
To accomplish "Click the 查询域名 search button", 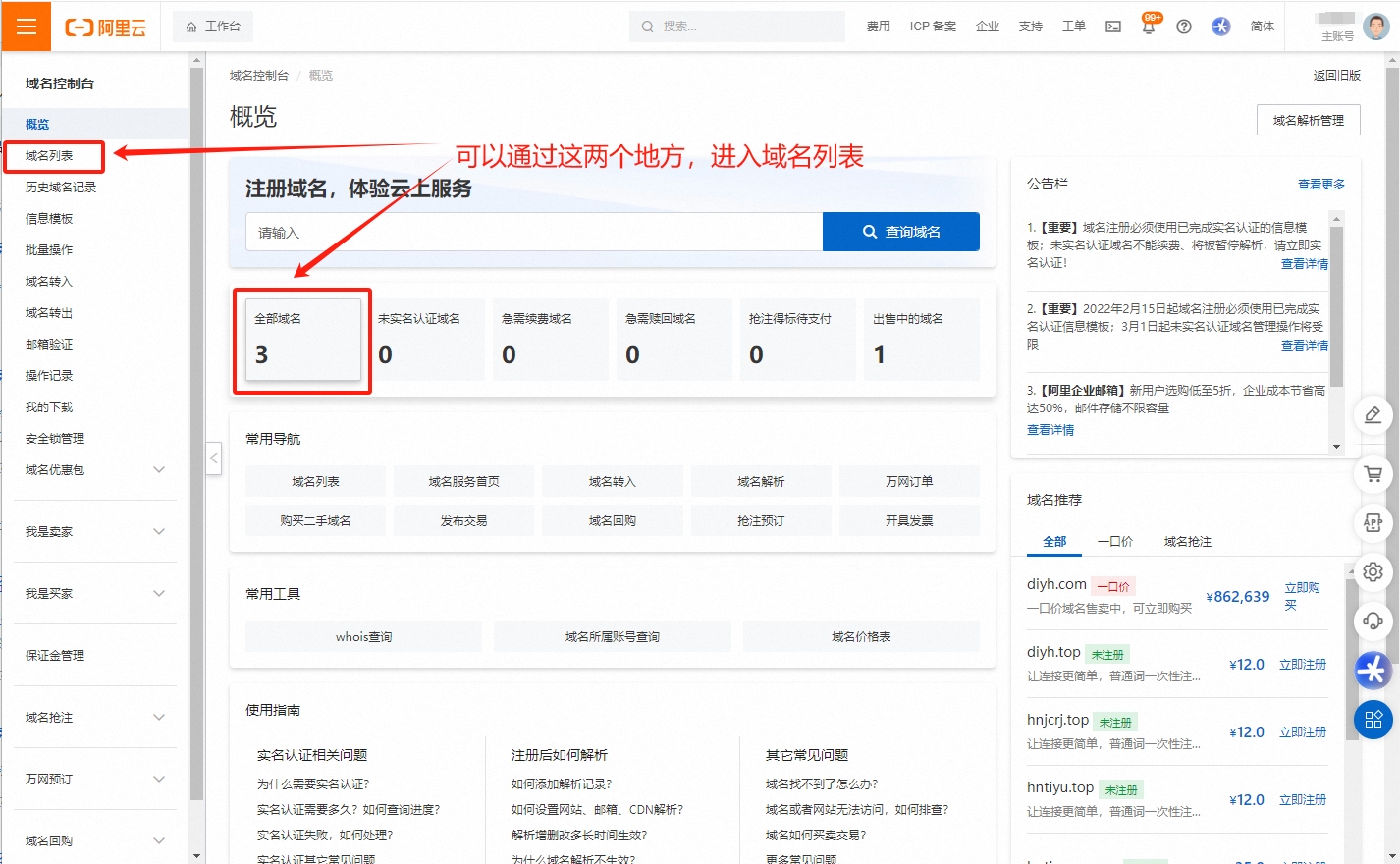I will tap(900, 232).
